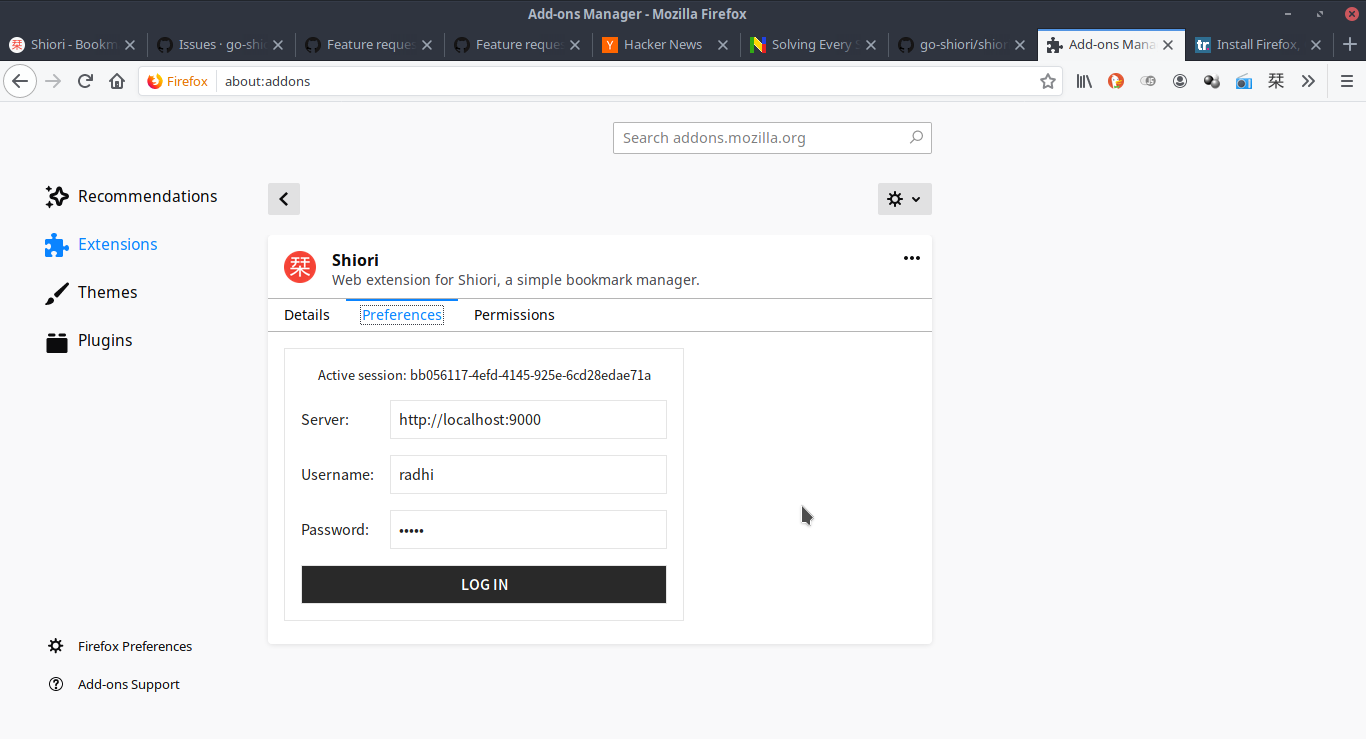Click the LOG IN button
This screenshot has width=1366, height=739.
click(484, 584)
